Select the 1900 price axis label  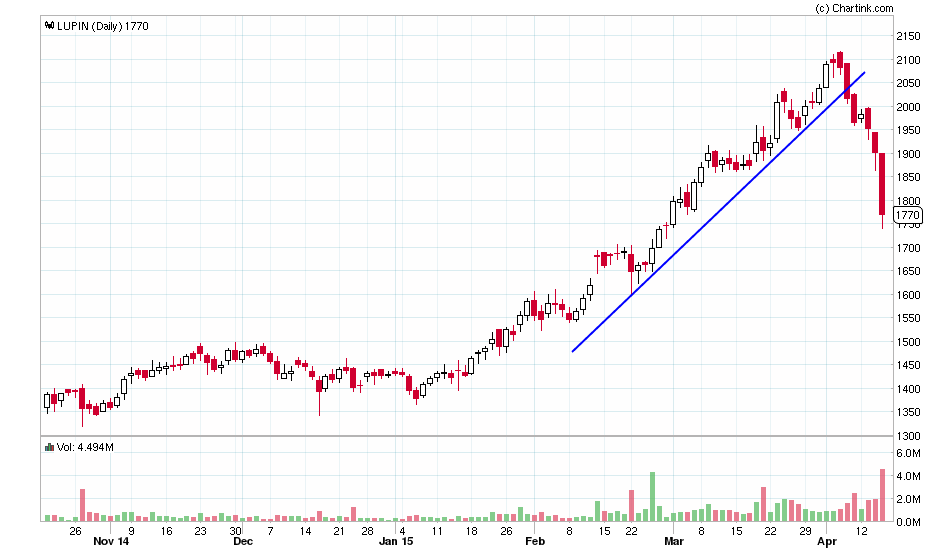pyautogui.click(x=908, y=154)
